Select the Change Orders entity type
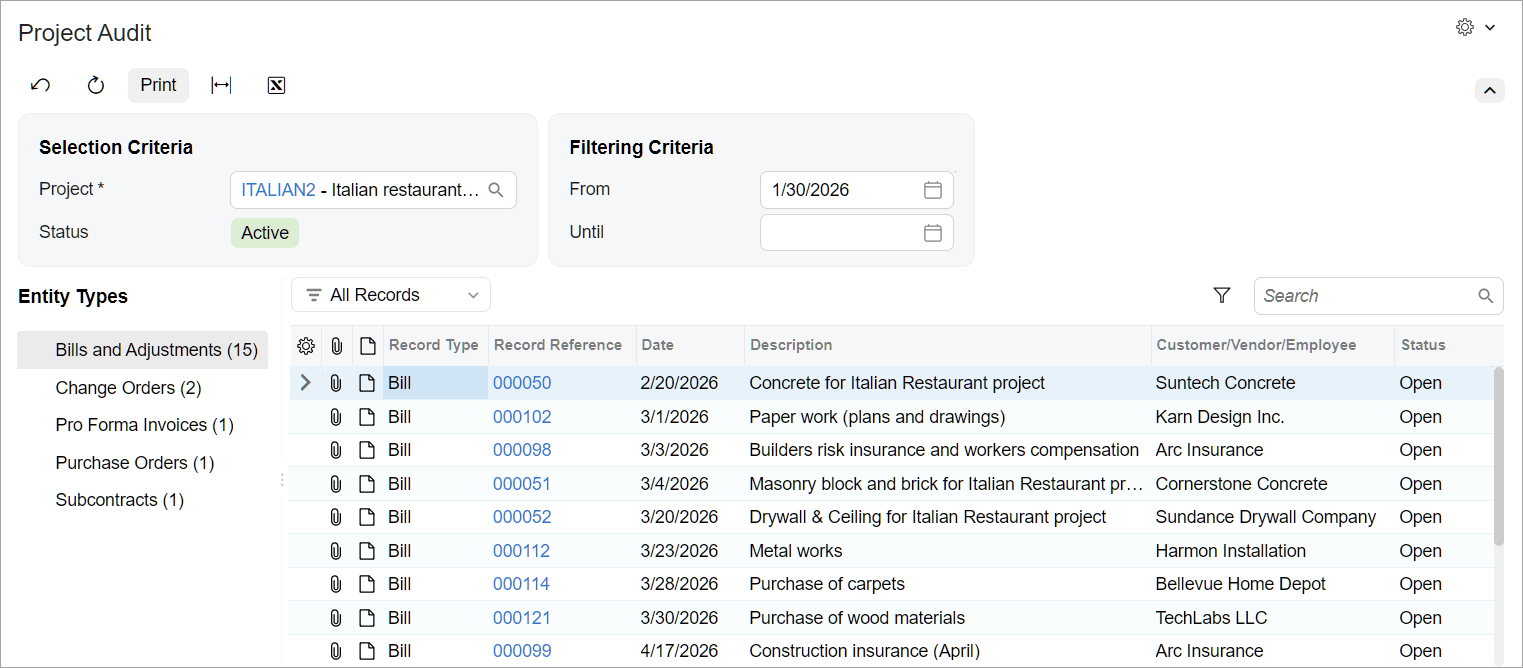1523x668 pixels. point(128,388)
